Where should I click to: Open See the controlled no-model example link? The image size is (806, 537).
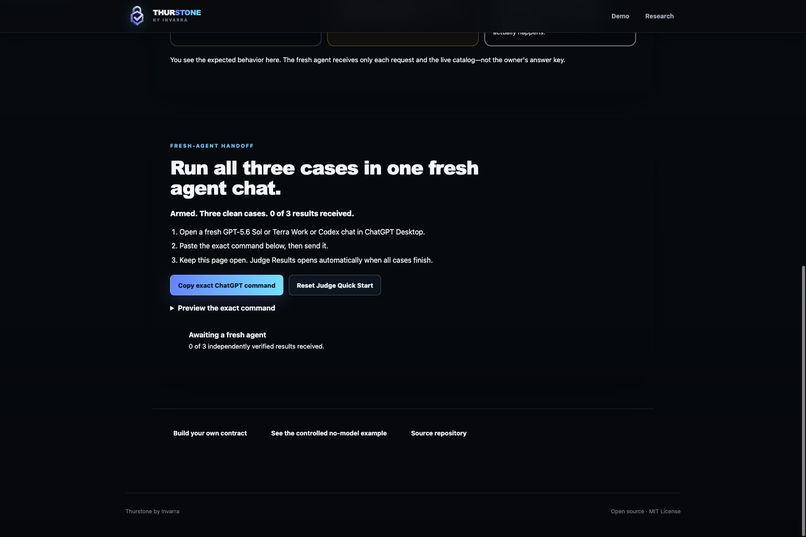329,433
